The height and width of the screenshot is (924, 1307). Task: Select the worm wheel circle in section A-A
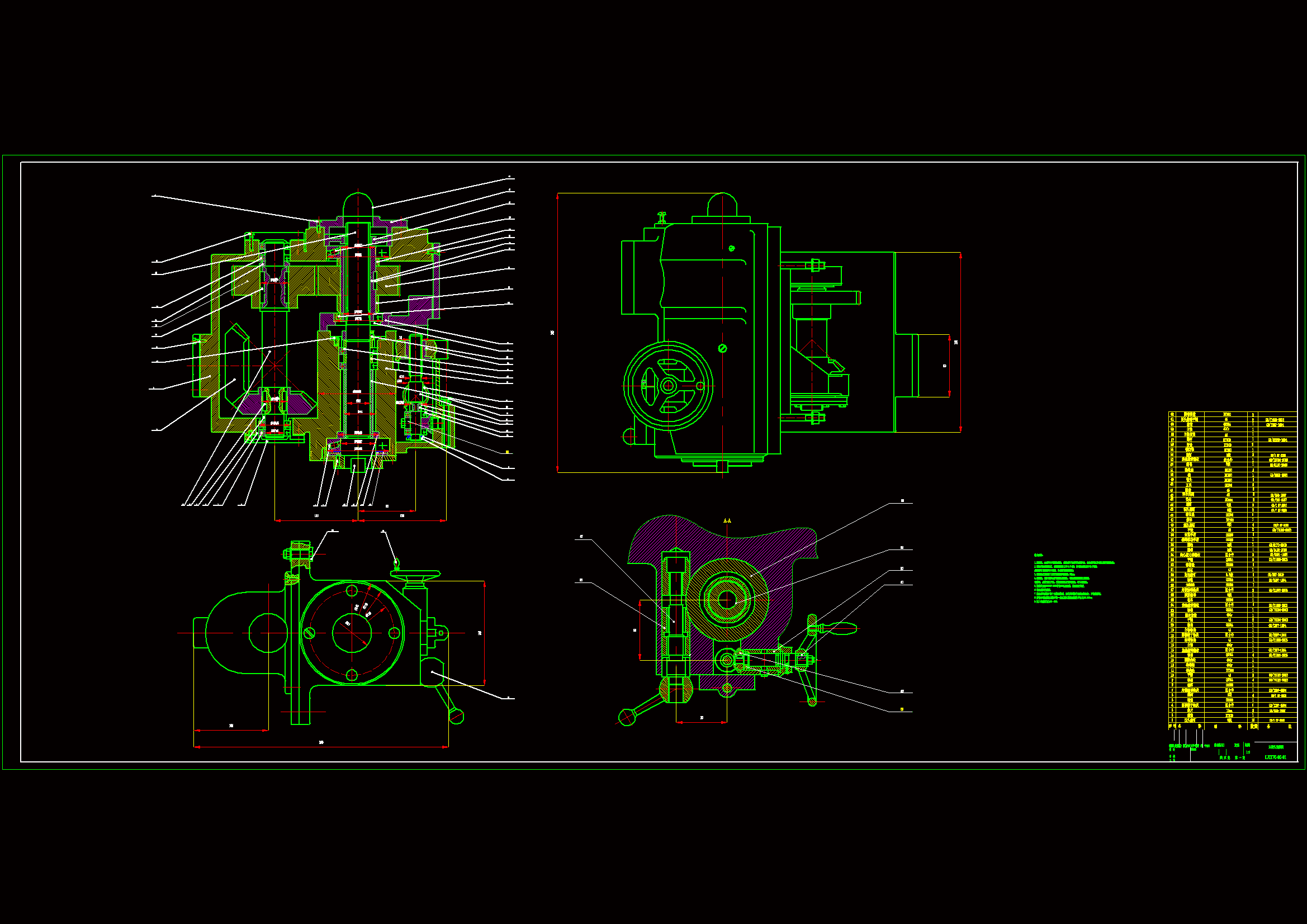click(x=726, y=599)
